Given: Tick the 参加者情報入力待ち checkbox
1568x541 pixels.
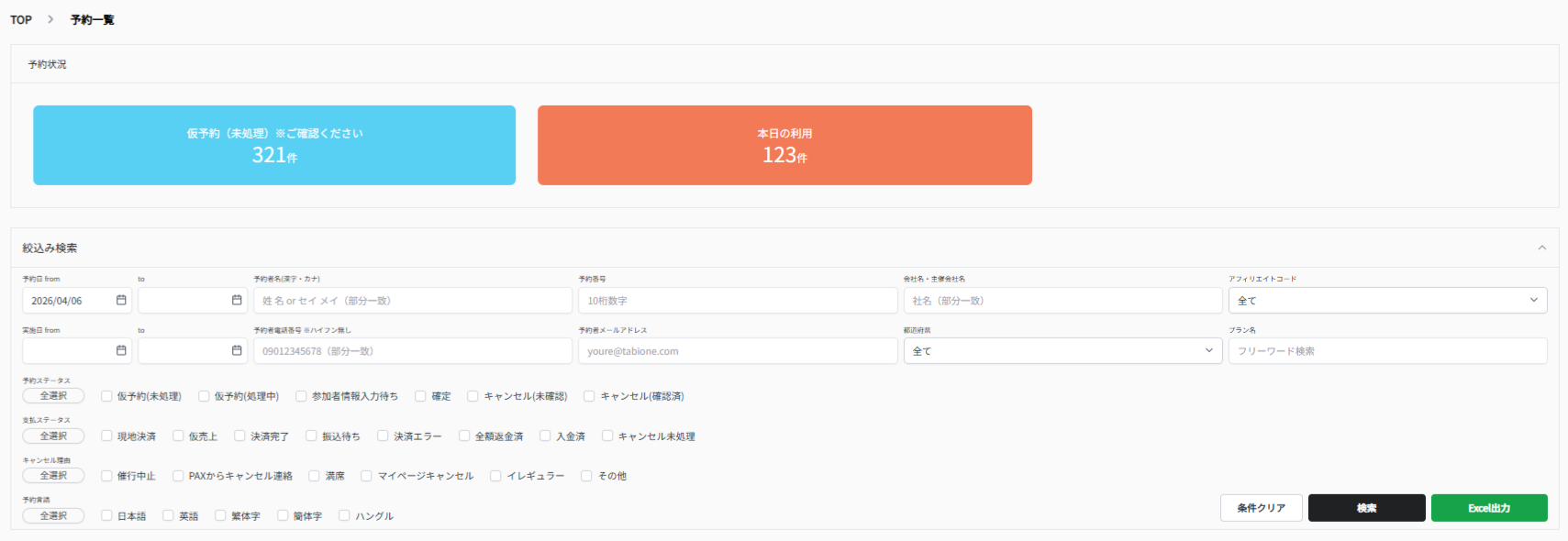Looking at the screenshot, I should (301, 396).
